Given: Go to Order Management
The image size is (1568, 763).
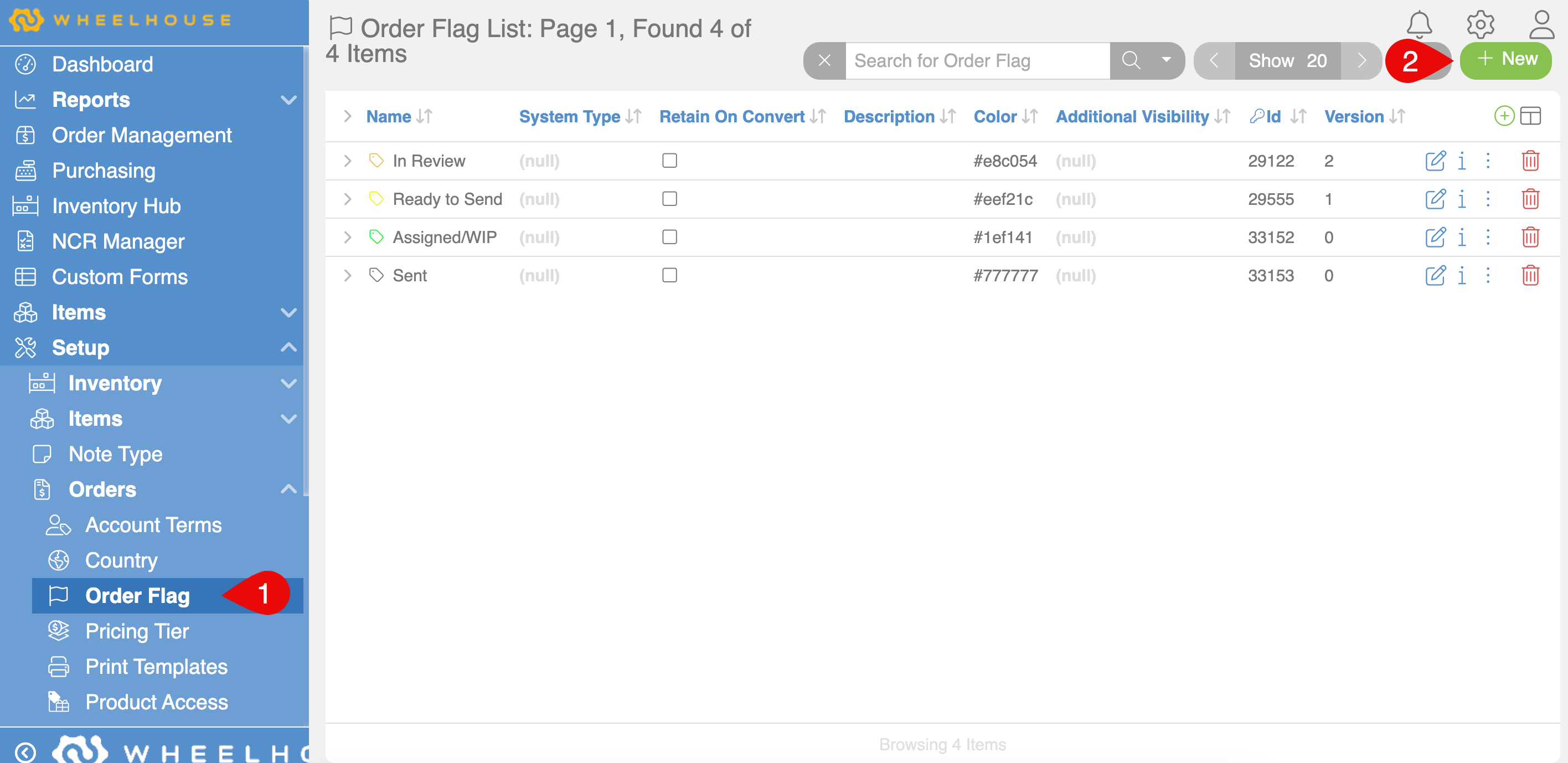Looking at the screenshot, I should 141,135.
